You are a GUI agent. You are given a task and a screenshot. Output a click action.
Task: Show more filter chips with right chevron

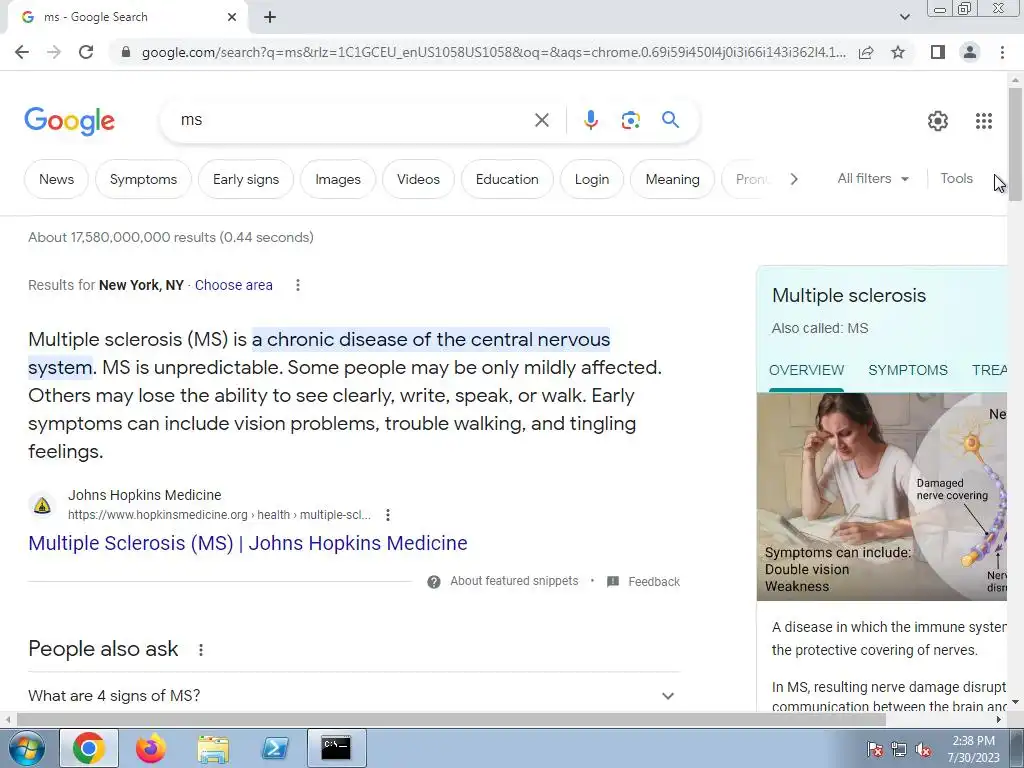point(793,179)
